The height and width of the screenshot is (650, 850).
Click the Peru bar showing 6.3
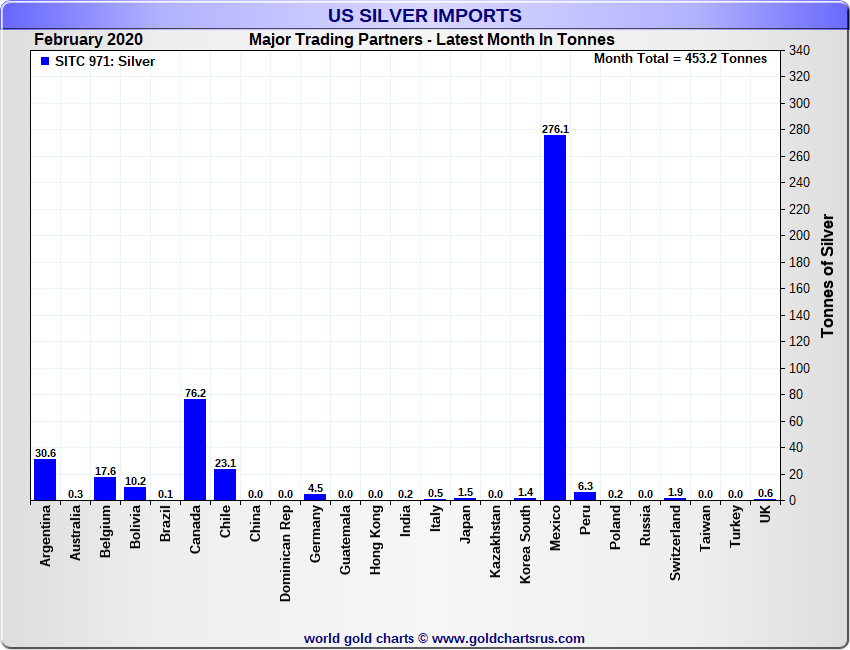point(585,496)
